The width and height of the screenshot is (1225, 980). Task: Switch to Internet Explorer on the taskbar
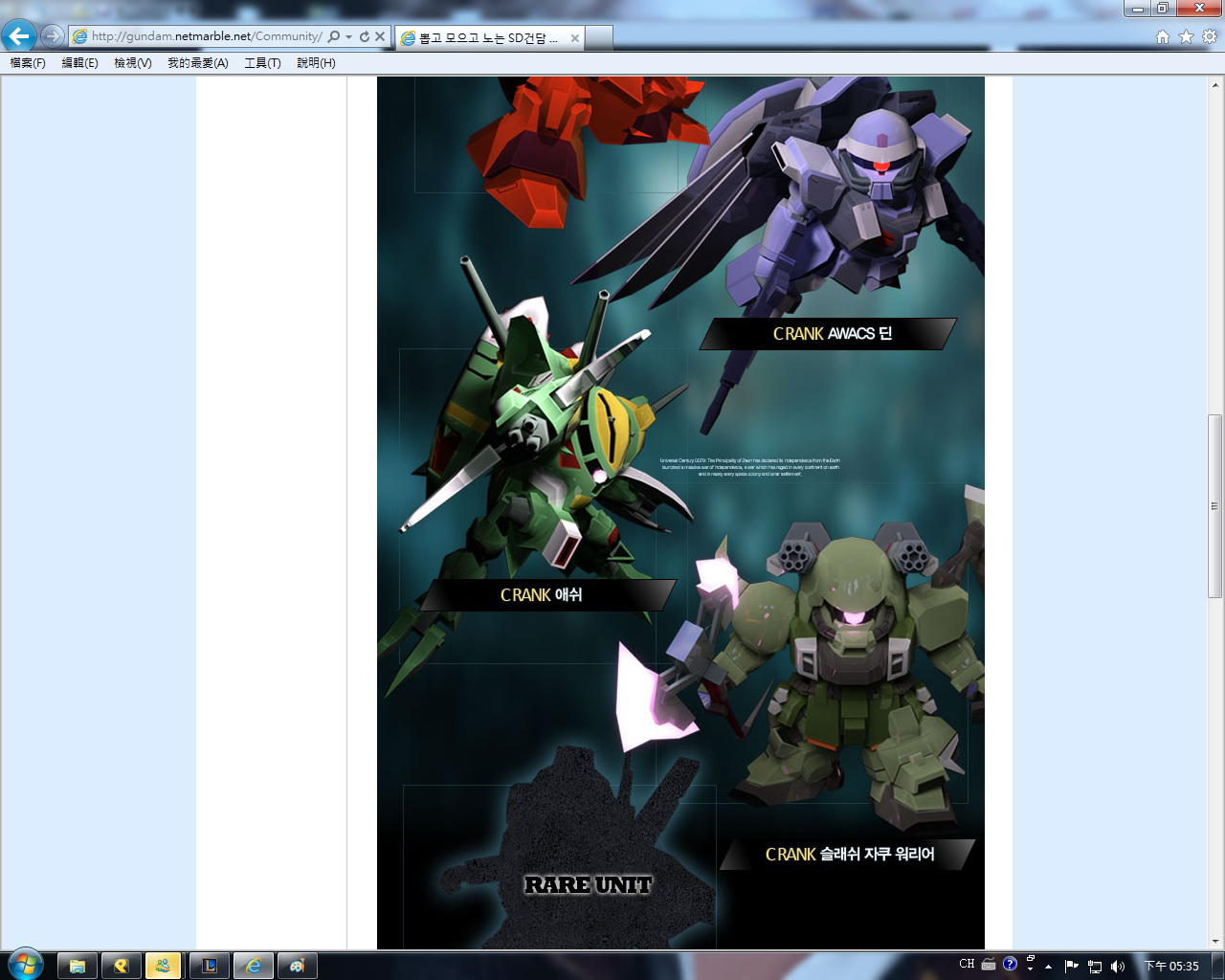click(254, 966)
